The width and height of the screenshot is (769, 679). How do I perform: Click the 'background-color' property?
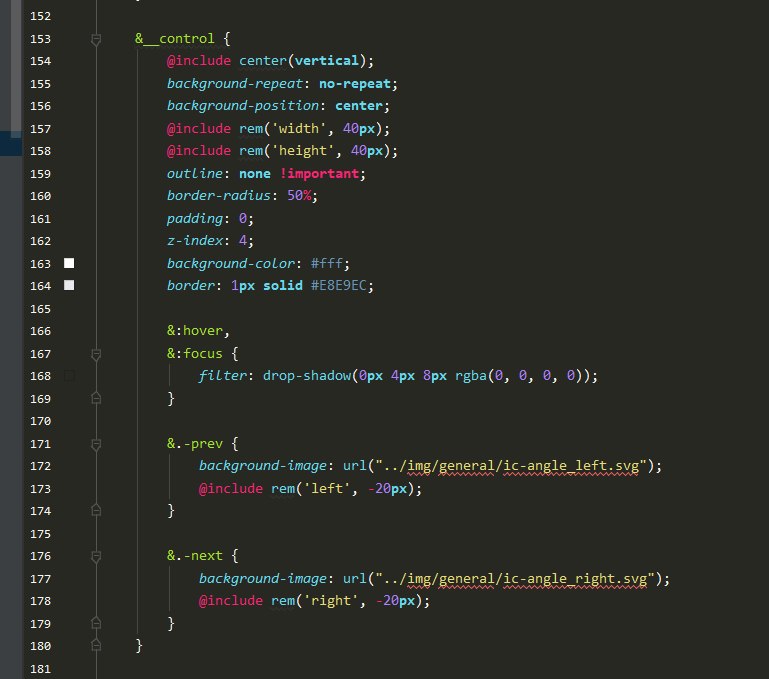point(231,263)
